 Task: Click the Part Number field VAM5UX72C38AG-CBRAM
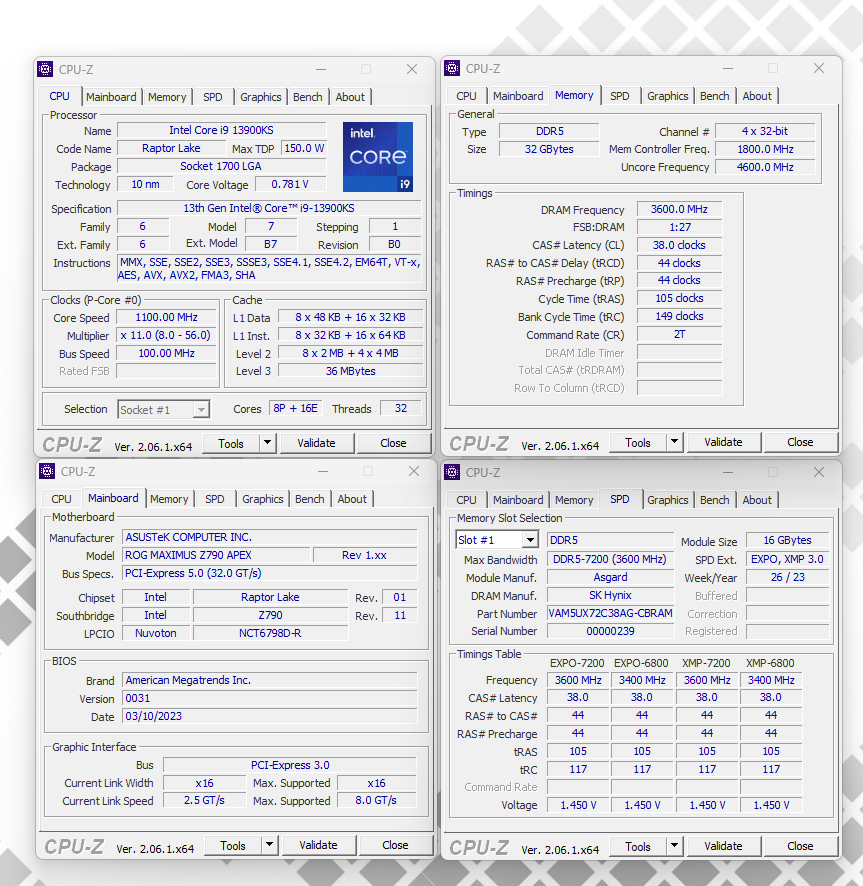pos(610,614)
